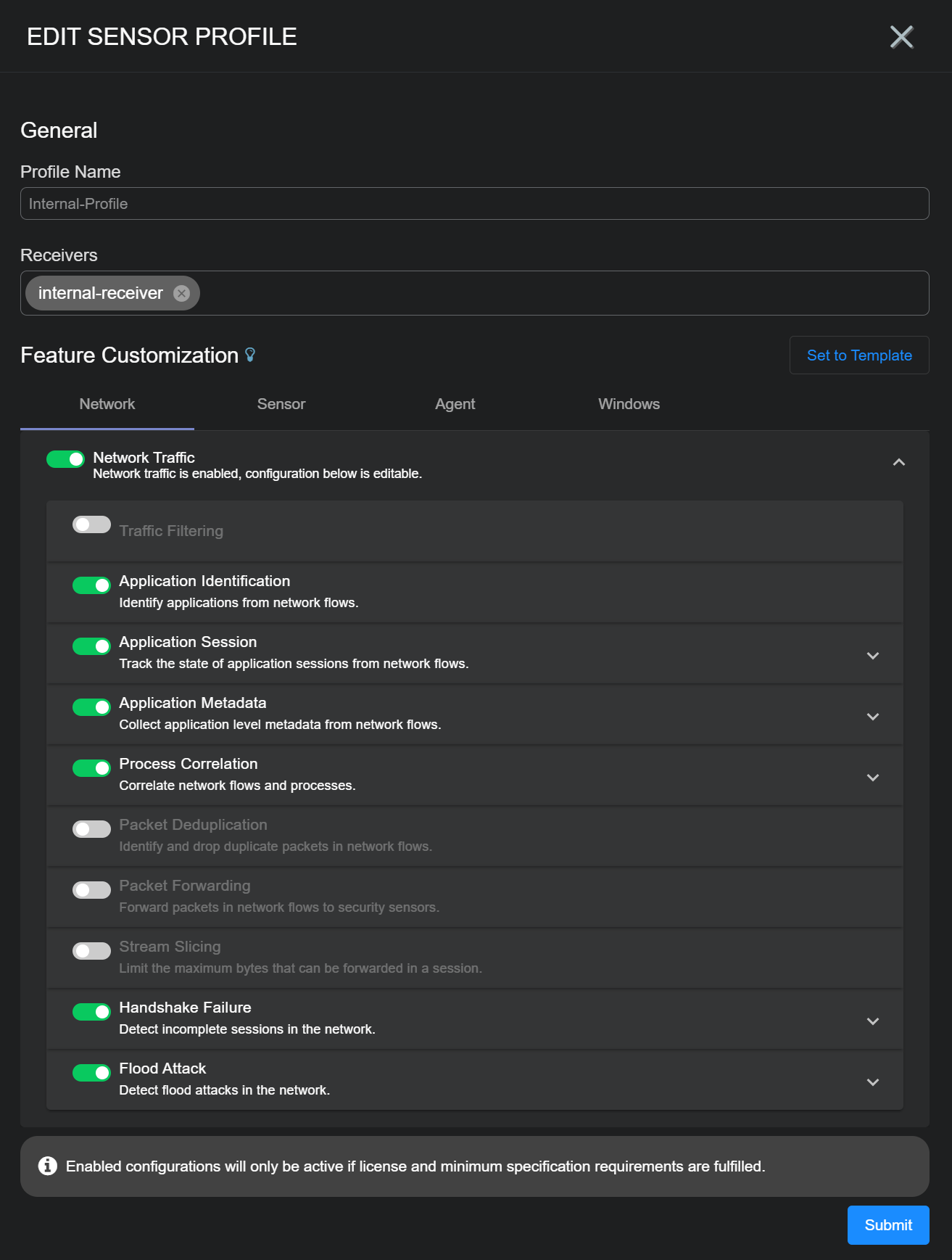The image size is (952, 1260).
Task: Collapse the Network Traffic section
Action: point(898,462)
